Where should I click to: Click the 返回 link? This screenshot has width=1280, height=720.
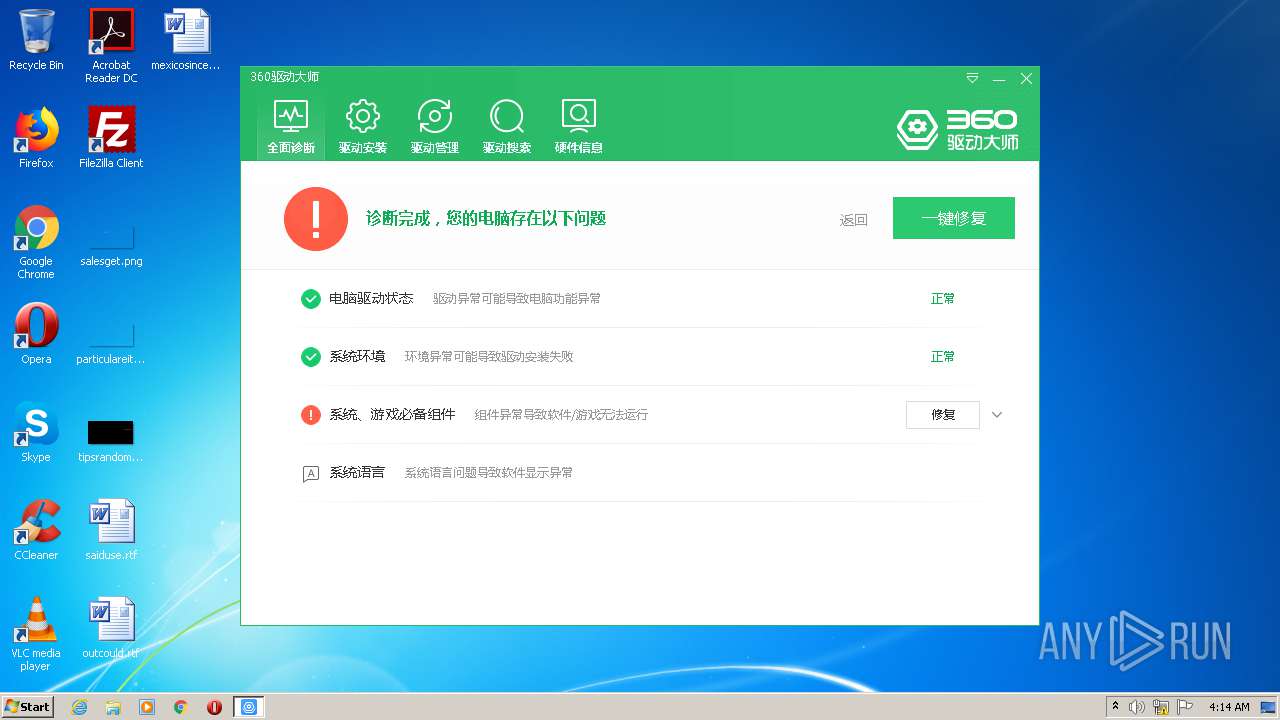click(854, 220)
